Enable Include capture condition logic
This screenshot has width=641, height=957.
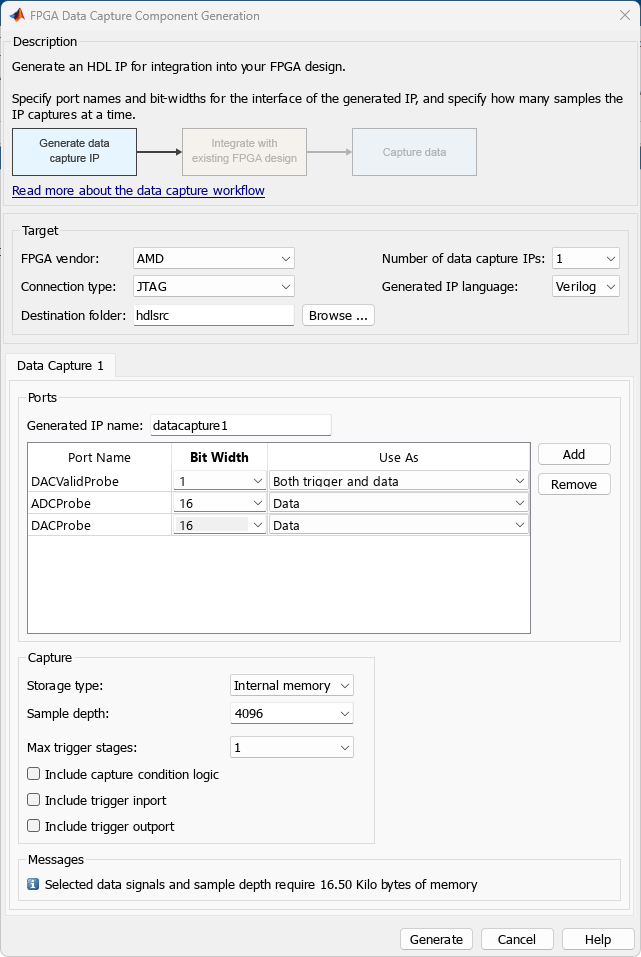point(34,774)
